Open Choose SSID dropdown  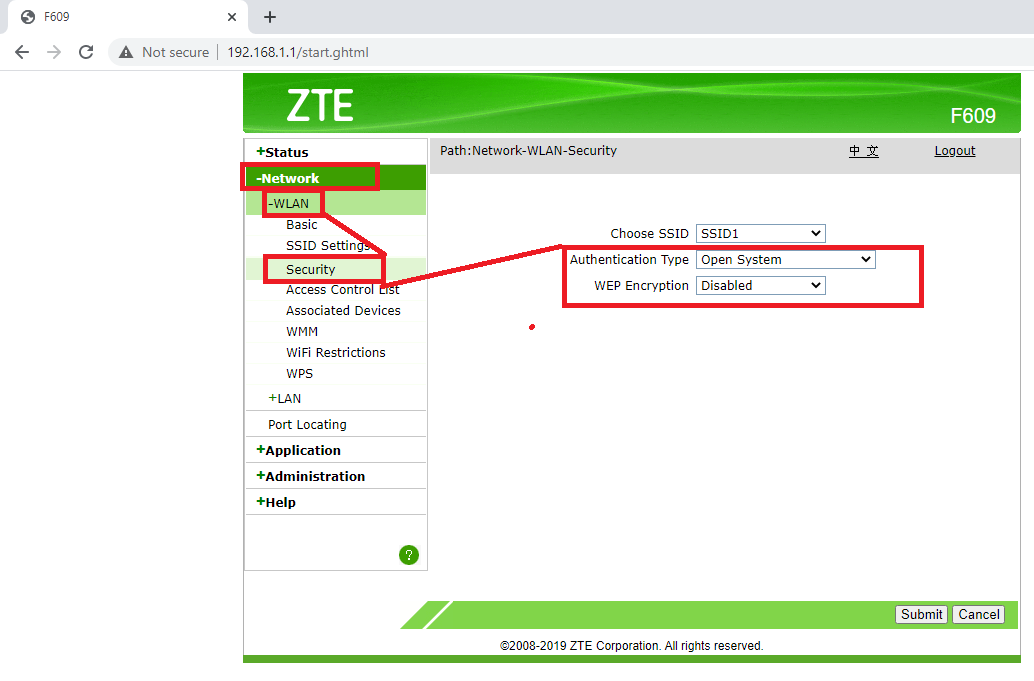coord(760,233)
